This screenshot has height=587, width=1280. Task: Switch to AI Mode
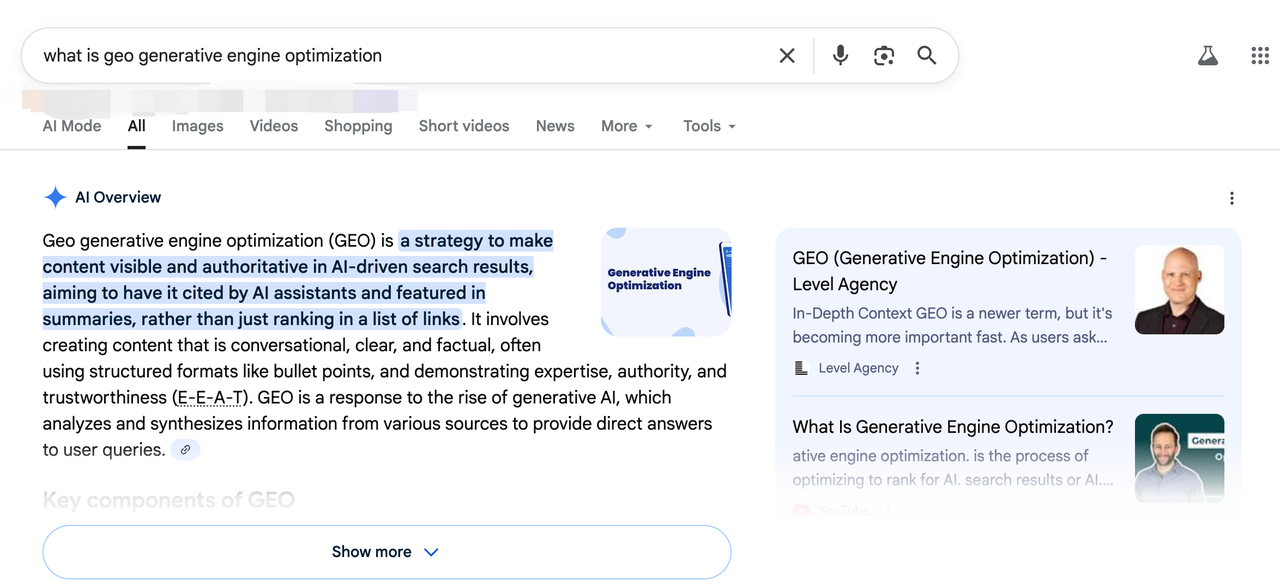point(71,126)
